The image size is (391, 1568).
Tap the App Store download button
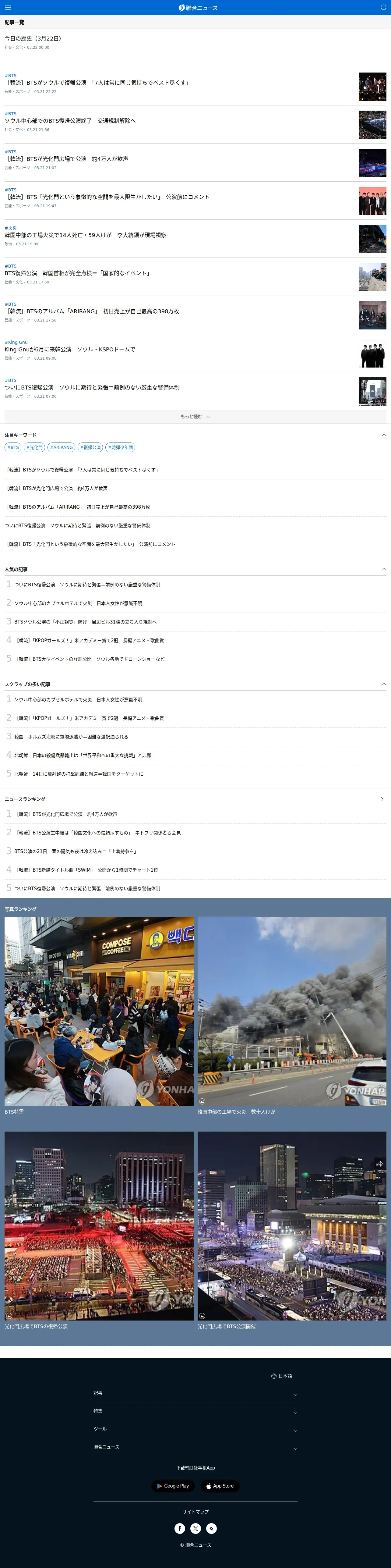pyautogui.click(x=220, y=1486)
